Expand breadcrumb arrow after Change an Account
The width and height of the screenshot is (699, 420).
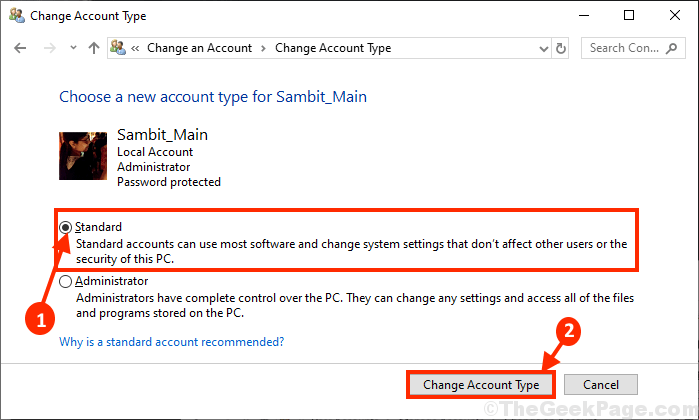click(263, 48)
